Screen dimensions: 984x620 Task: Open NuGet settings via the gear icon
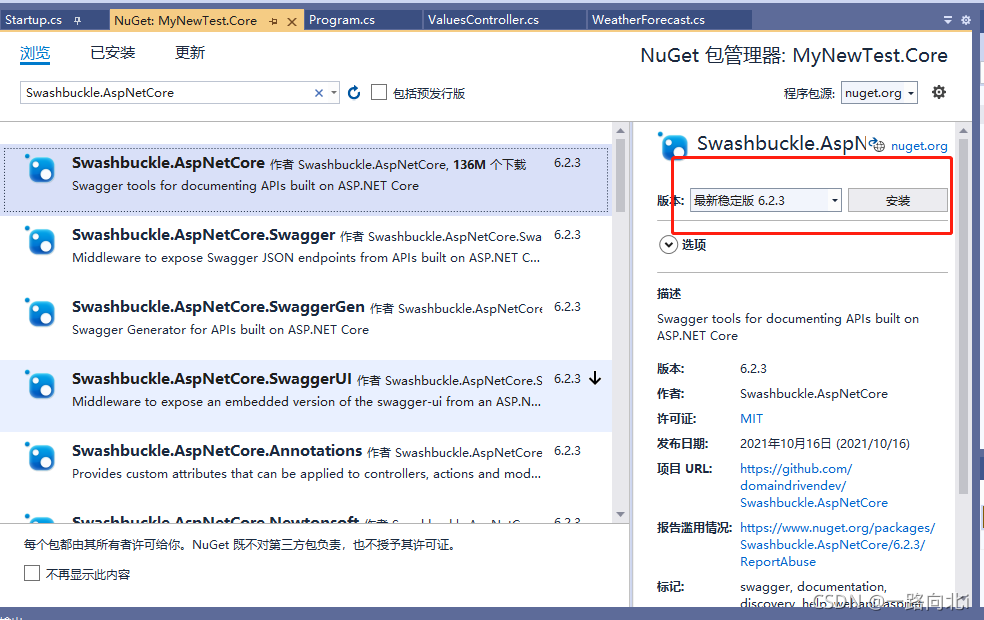pyautogui.click(x=938, y=92)
